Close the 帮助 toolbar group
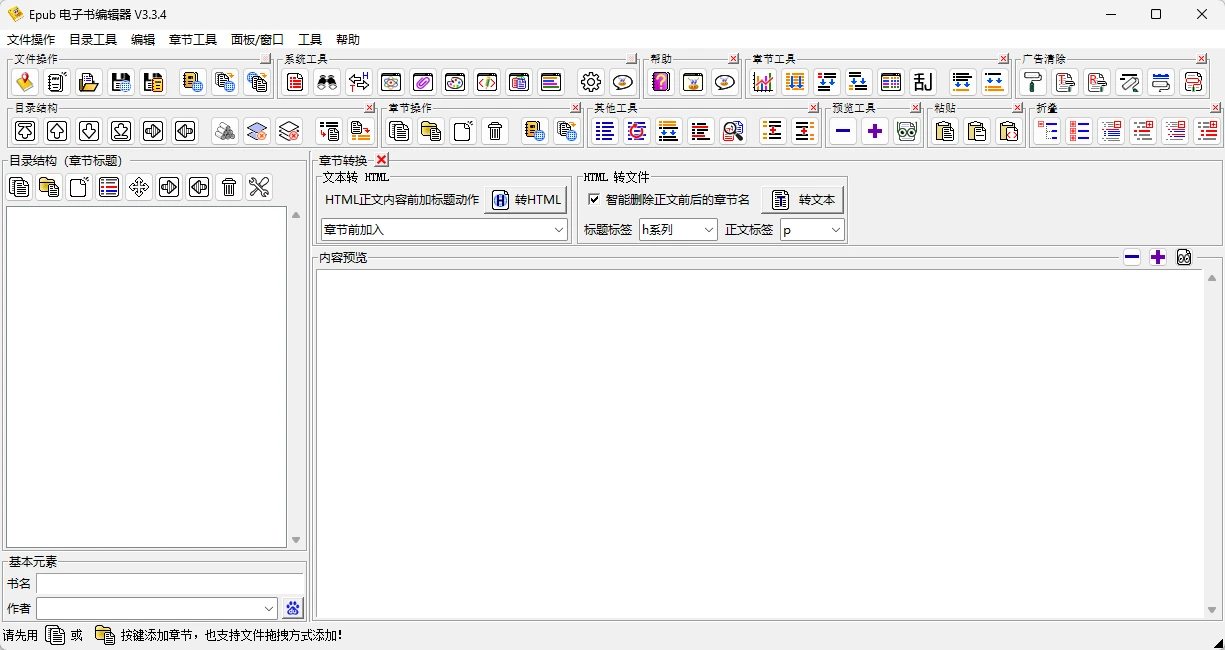Image resolution: width=1225 pixels, height=650 pixels. (734, 59)
